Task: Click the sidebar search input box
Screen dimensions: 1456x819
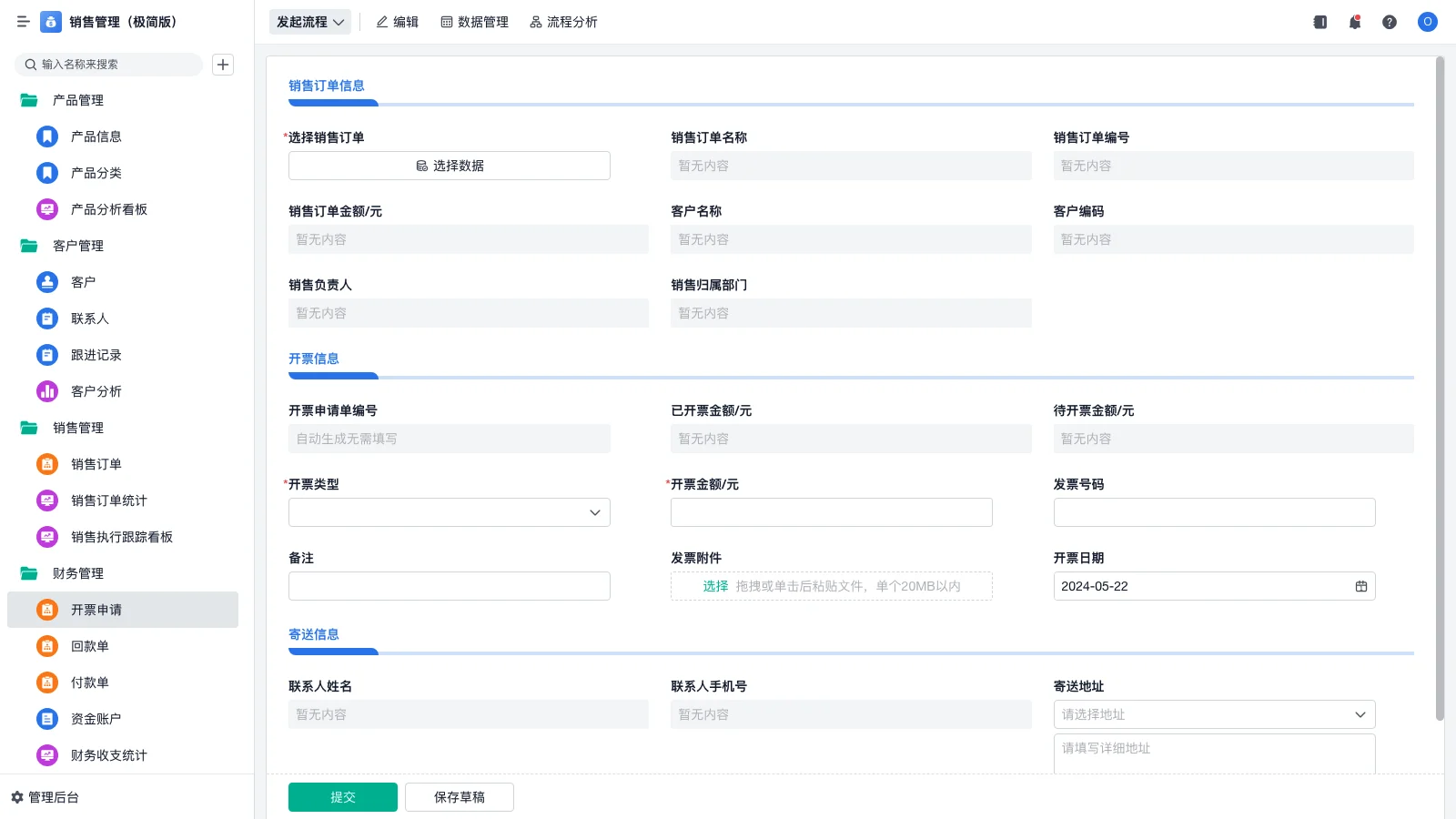Action: tap(109, 65)
